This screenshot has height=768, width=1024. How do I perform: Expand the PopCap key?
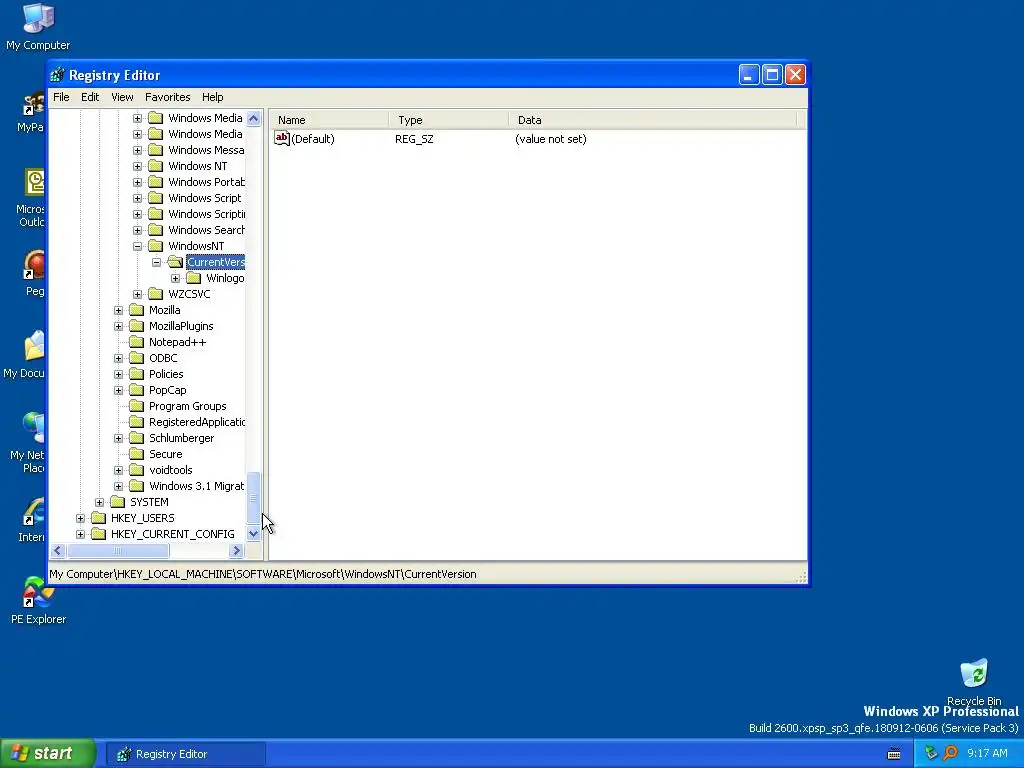coord(118,390)
